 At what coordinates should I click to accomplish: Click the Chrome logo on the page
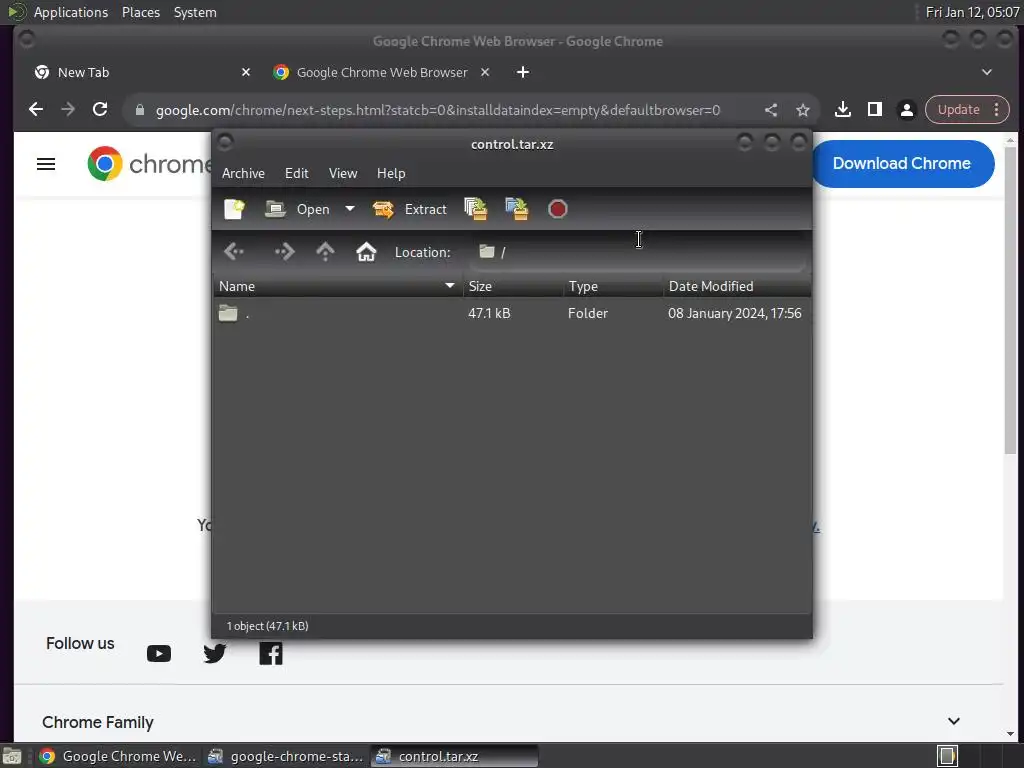click(150, 164)
